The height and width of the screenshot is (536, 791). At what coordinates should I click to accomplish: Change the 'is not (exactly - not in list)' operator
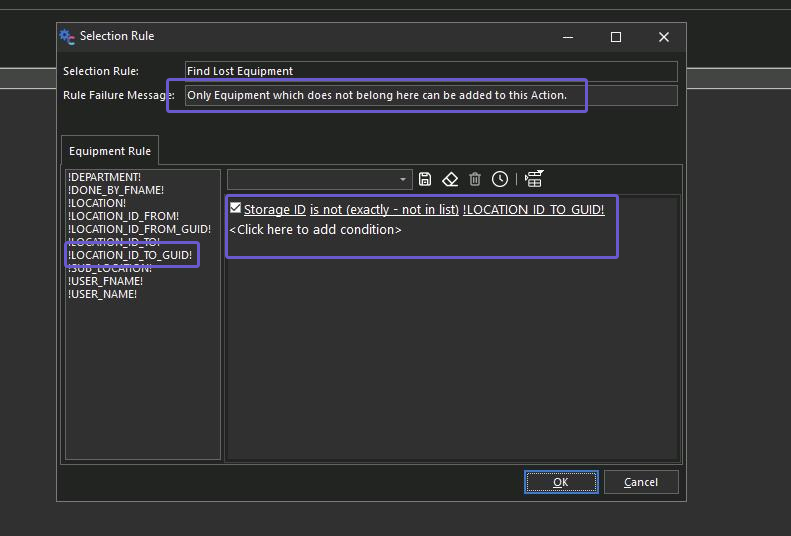pyautogui.click(x=384, y=210)
